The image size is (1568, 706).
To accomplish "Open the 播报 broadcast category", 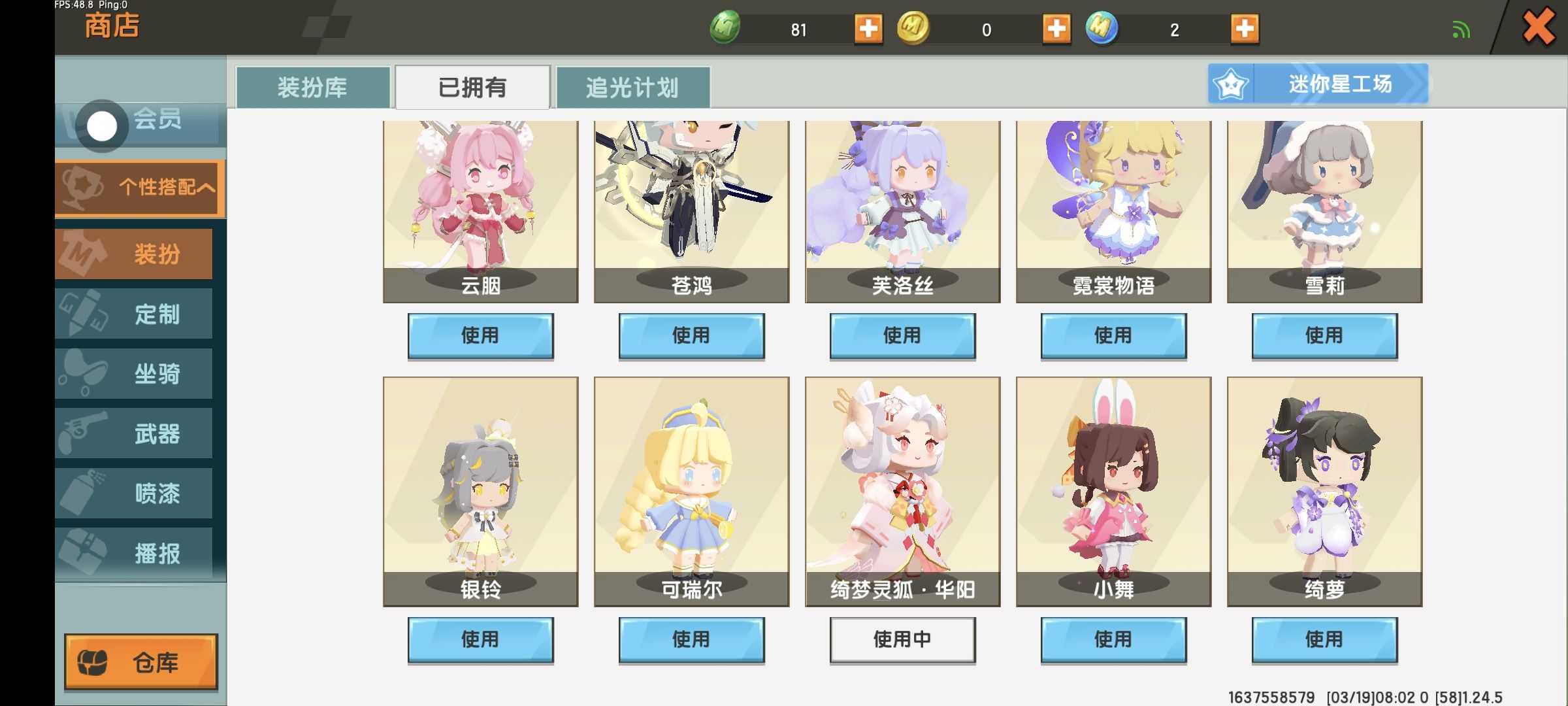I will tap(134, 554).
